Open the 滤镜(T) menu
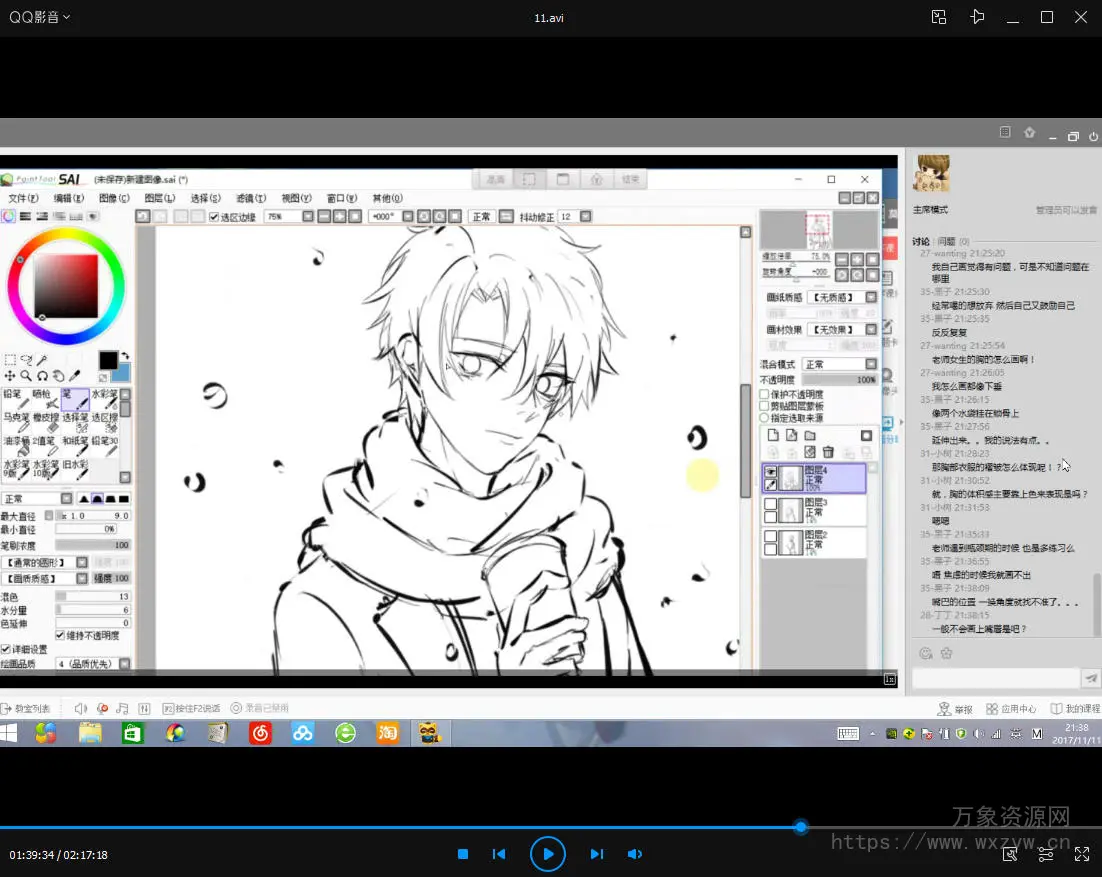This screenshot has height=877, width=1102. click(x=251, y=198)
